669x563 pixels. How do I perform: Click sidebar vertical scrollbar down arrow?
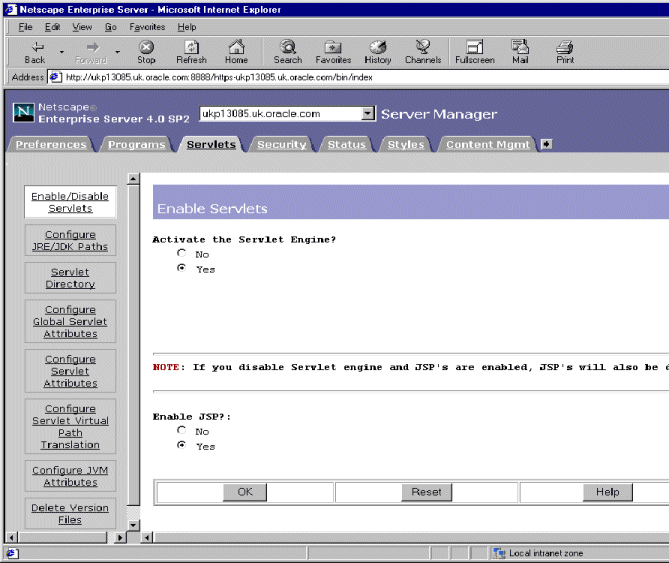click(134, 525)
